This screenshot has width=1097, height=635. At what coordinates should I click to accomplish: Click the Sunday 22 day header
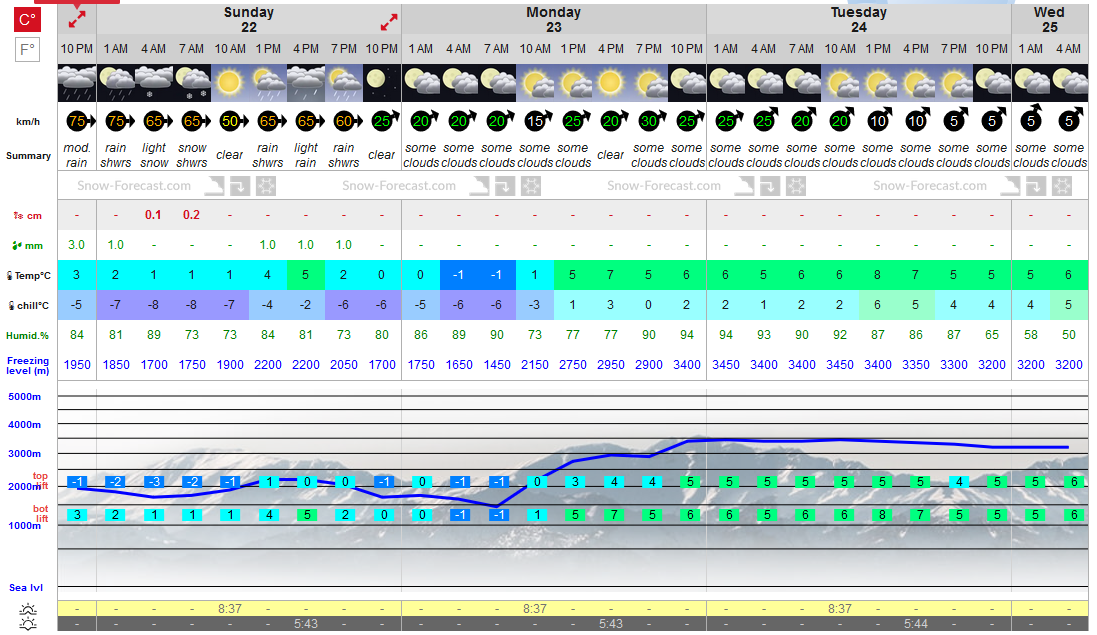tap(249, 20)
